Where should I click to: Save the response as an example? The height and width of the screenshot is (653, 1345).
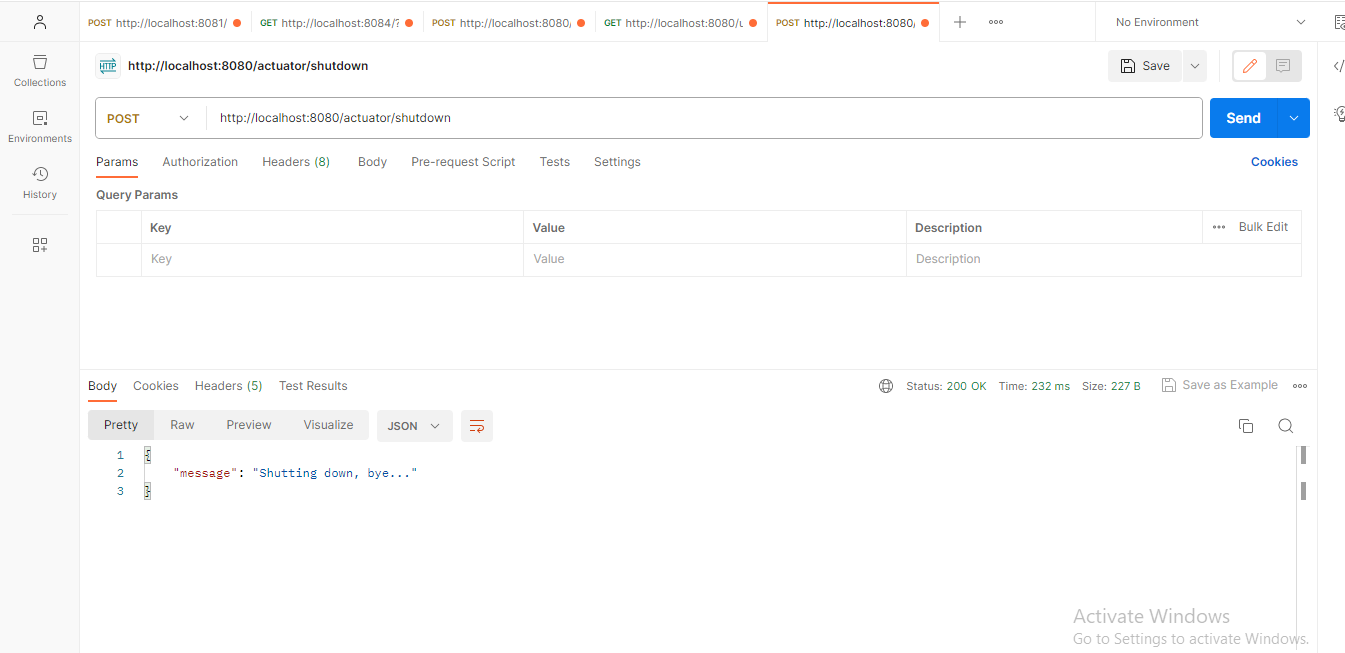[1220, 384]
